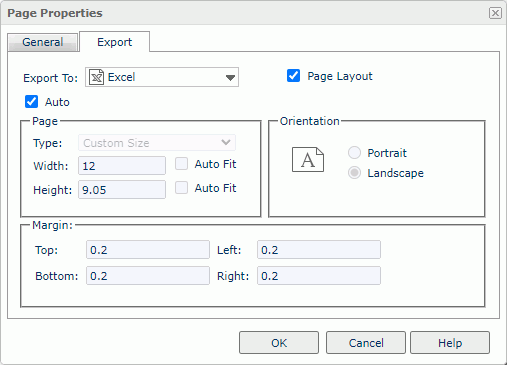
Task: Open Help for this dialog
Action: (450, 343)
